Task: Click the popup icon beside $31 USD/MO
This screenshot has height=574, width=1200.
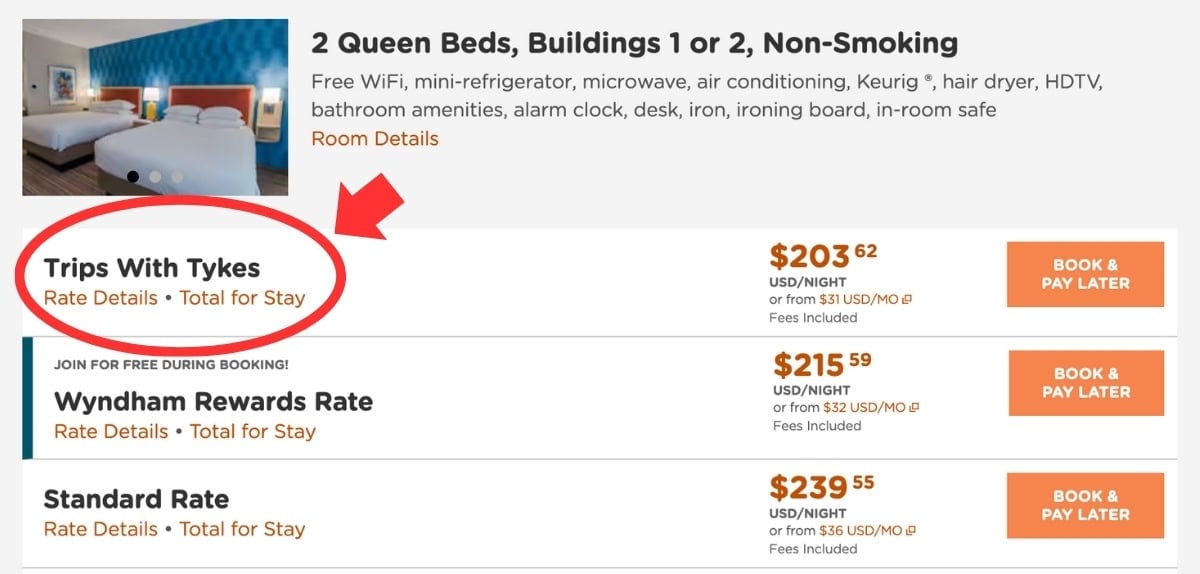Action: point(908,300)
